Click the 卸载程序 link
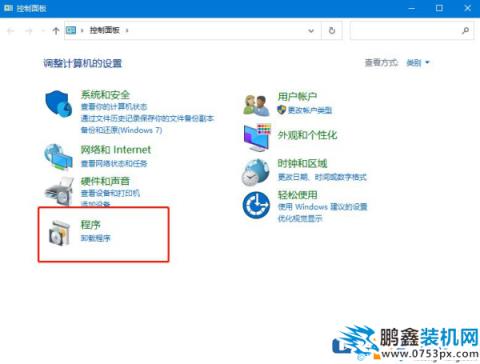Screen dimensions: 480x364 pos(96,238)
